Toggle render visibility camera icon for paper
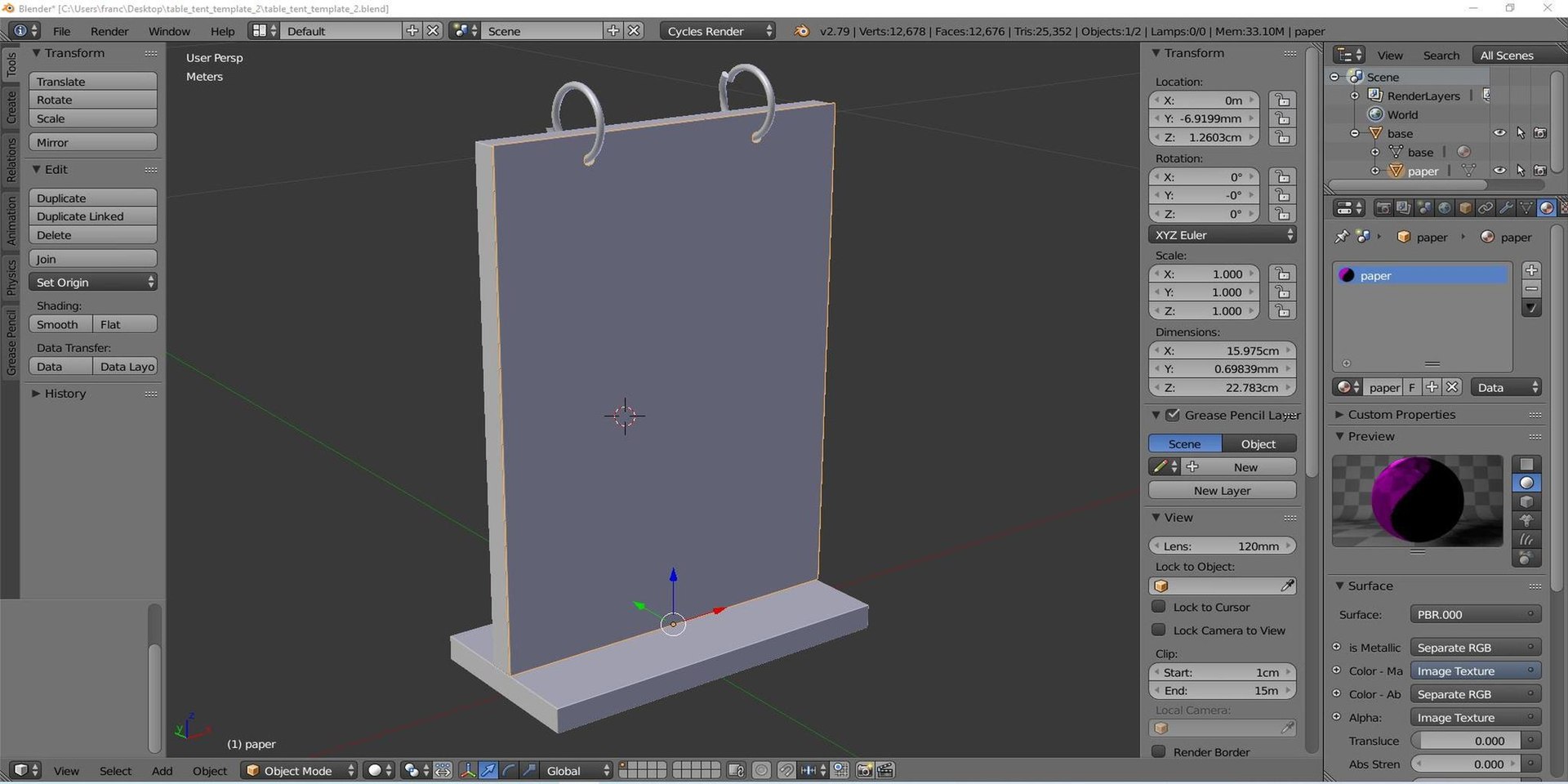Screen dimensions: 1568x784 tap(1540, 171)
